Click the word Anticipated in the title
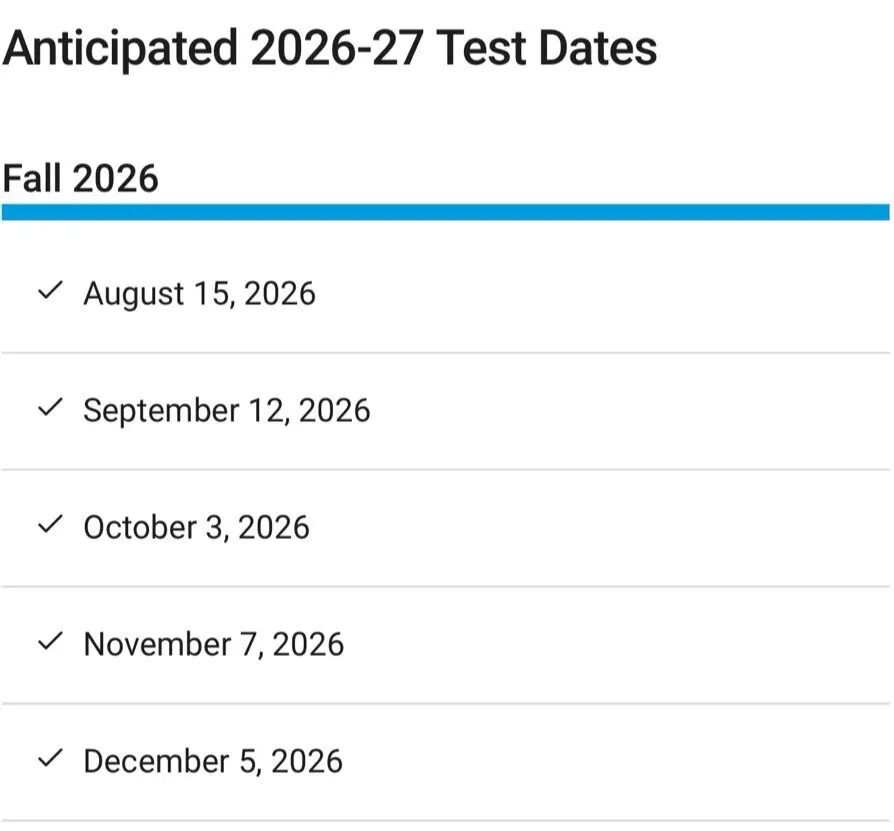The width and height of the screenshot is (894, 831). pyautogui.click(x=120, y=48)
